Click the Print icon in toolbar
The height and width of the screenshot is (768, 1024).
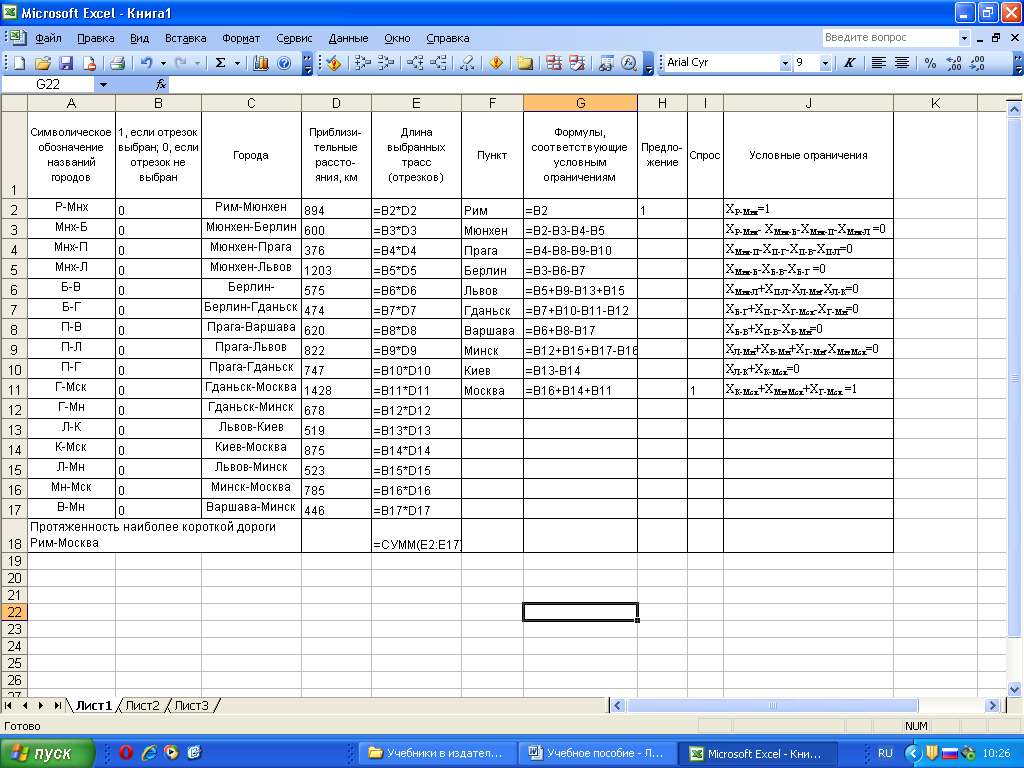117,63
